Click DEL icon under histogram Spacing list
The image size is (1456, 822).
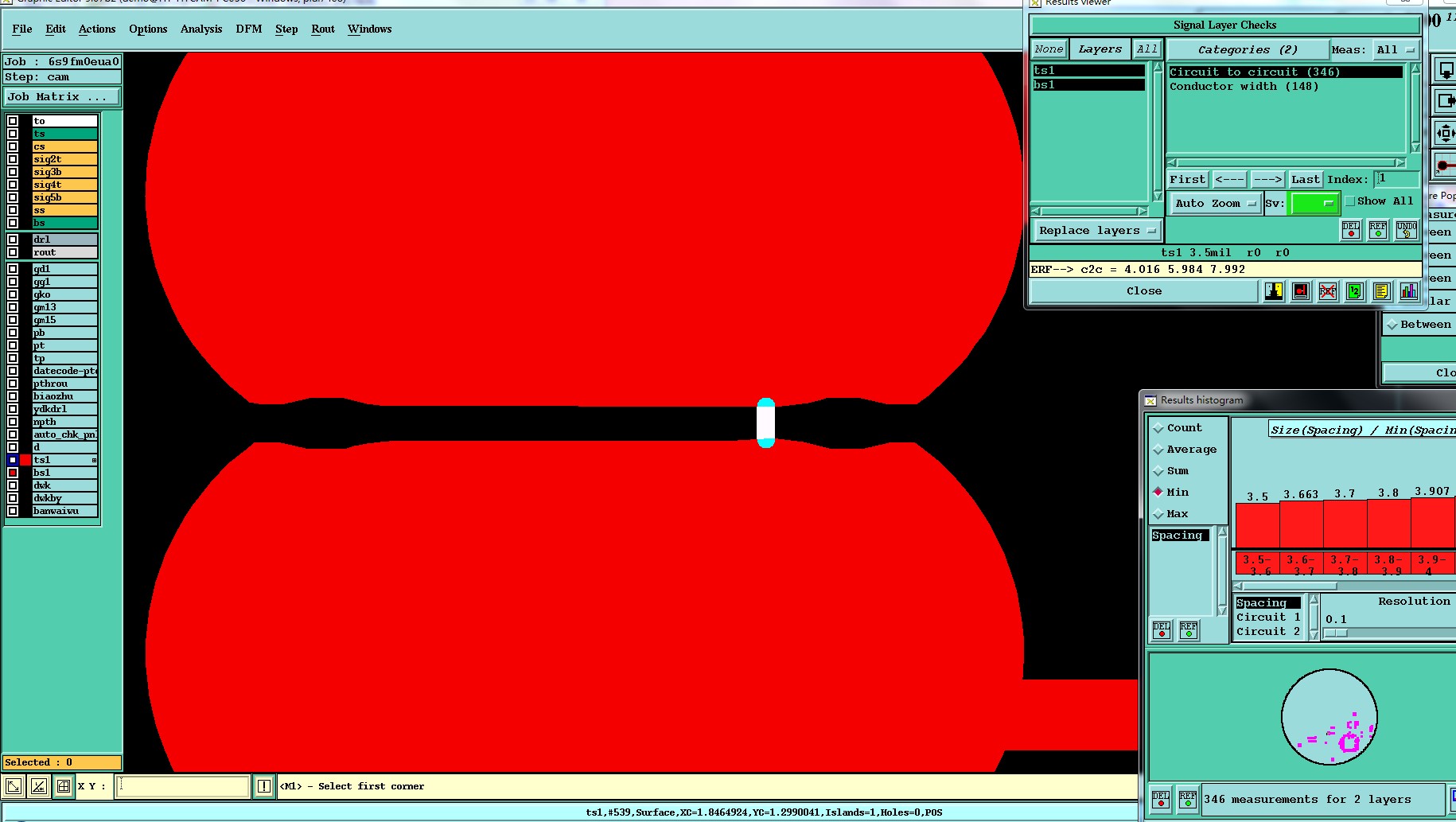coord(1162,630)
